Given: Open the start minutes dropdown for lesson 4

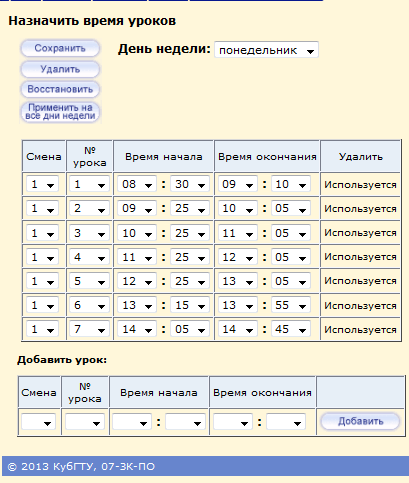Looking at the screenshot, I should (x=190, y=257).
